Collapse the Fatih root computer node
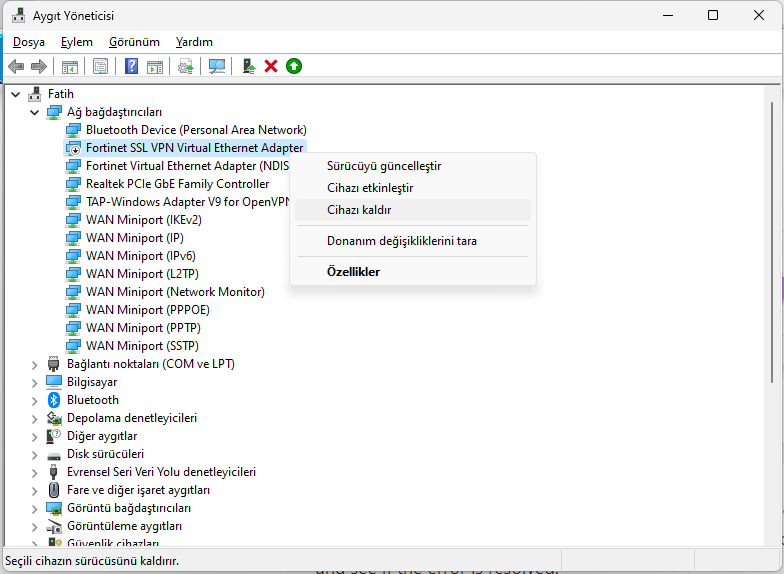The height and width of the screenshot is (574, 784). [x=16, y=94]
